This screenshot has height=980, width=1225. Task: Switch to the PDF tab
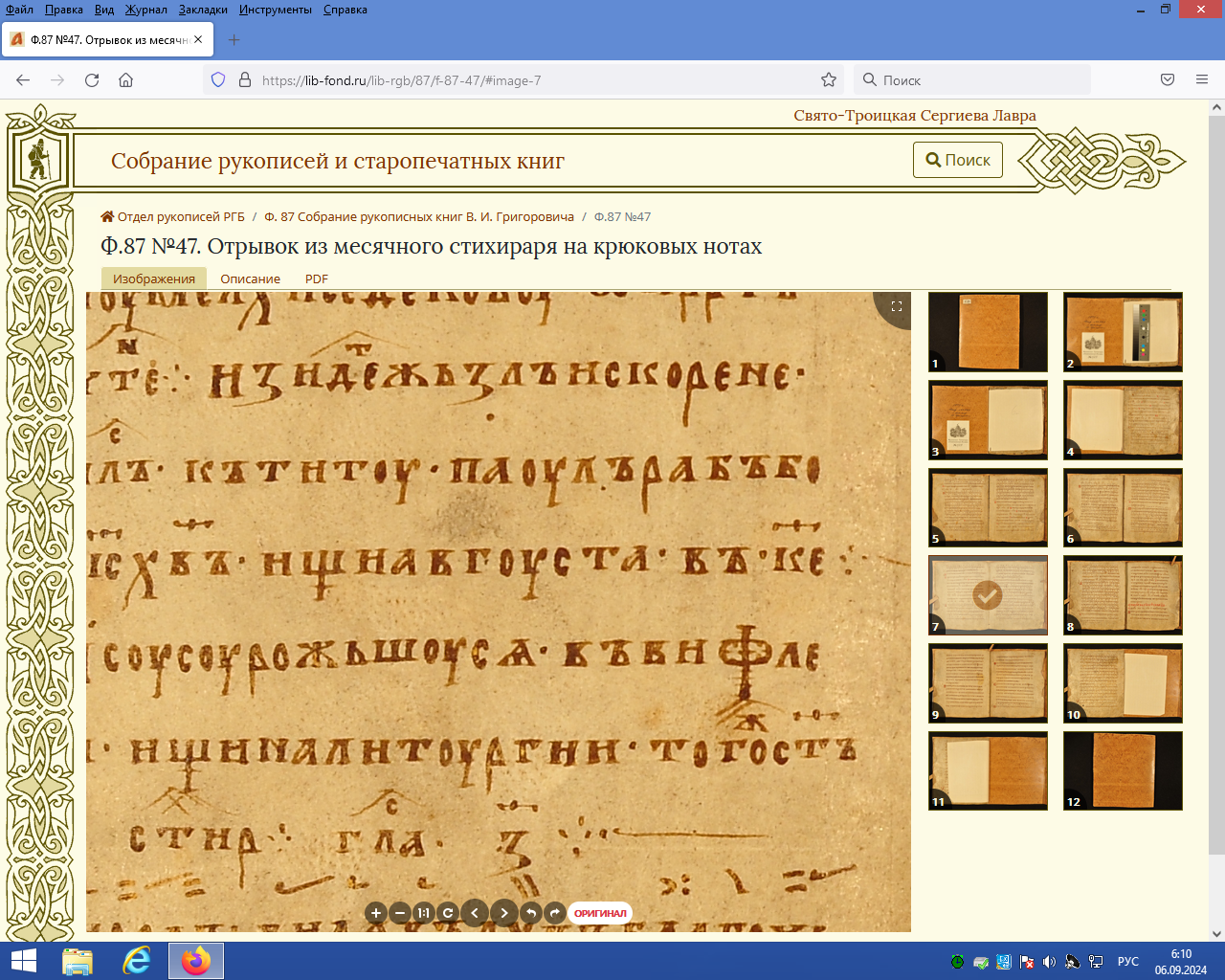pyautogui.click(x=317, y=278)
